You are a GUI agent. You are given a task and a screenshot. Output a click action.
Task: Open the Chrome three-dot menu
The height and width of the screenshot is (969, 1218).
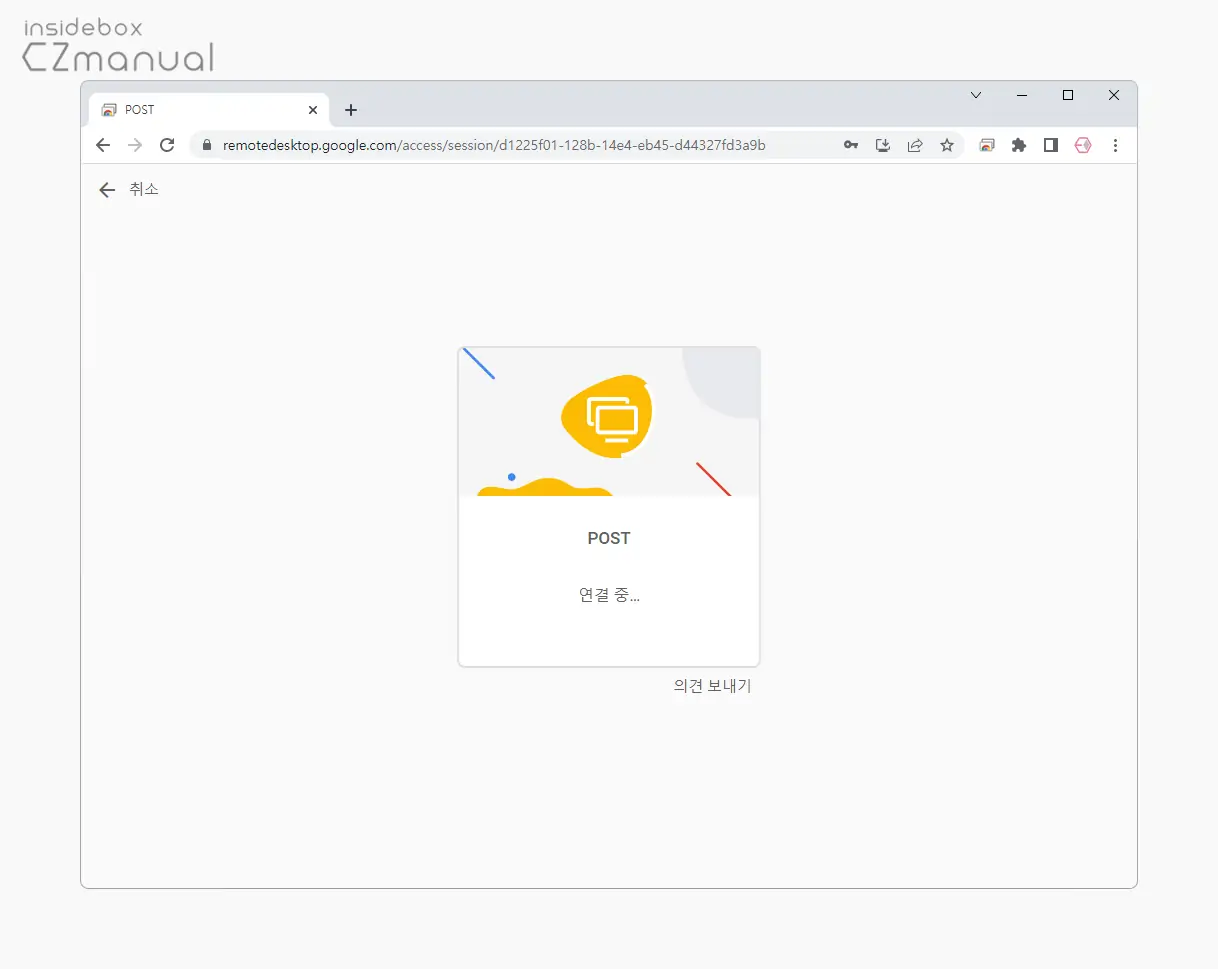(x=1115, y=145)
